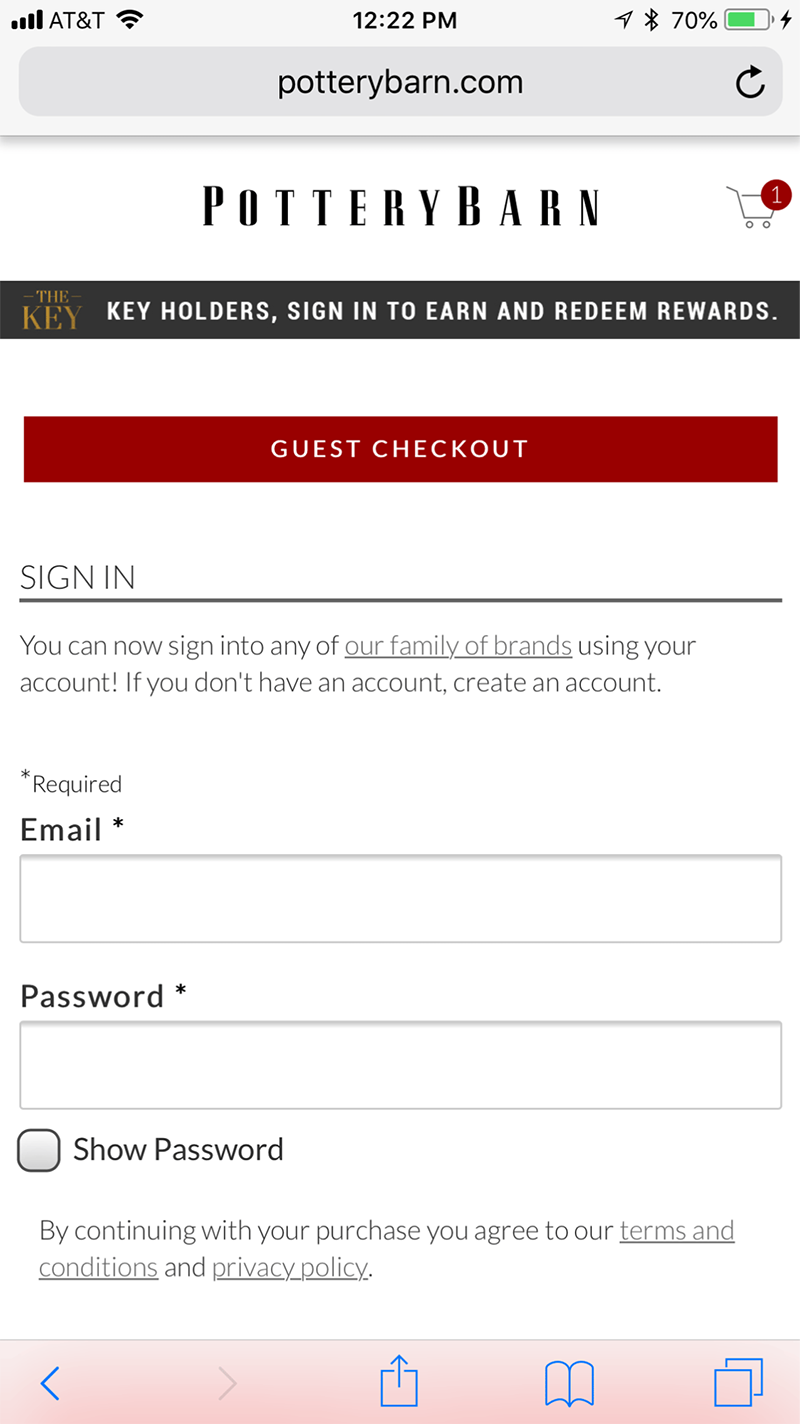Image resolution: width=800 pixels, height=1424 pixels.
Task: Open the privacy policy link
Action: [290, 1268]
